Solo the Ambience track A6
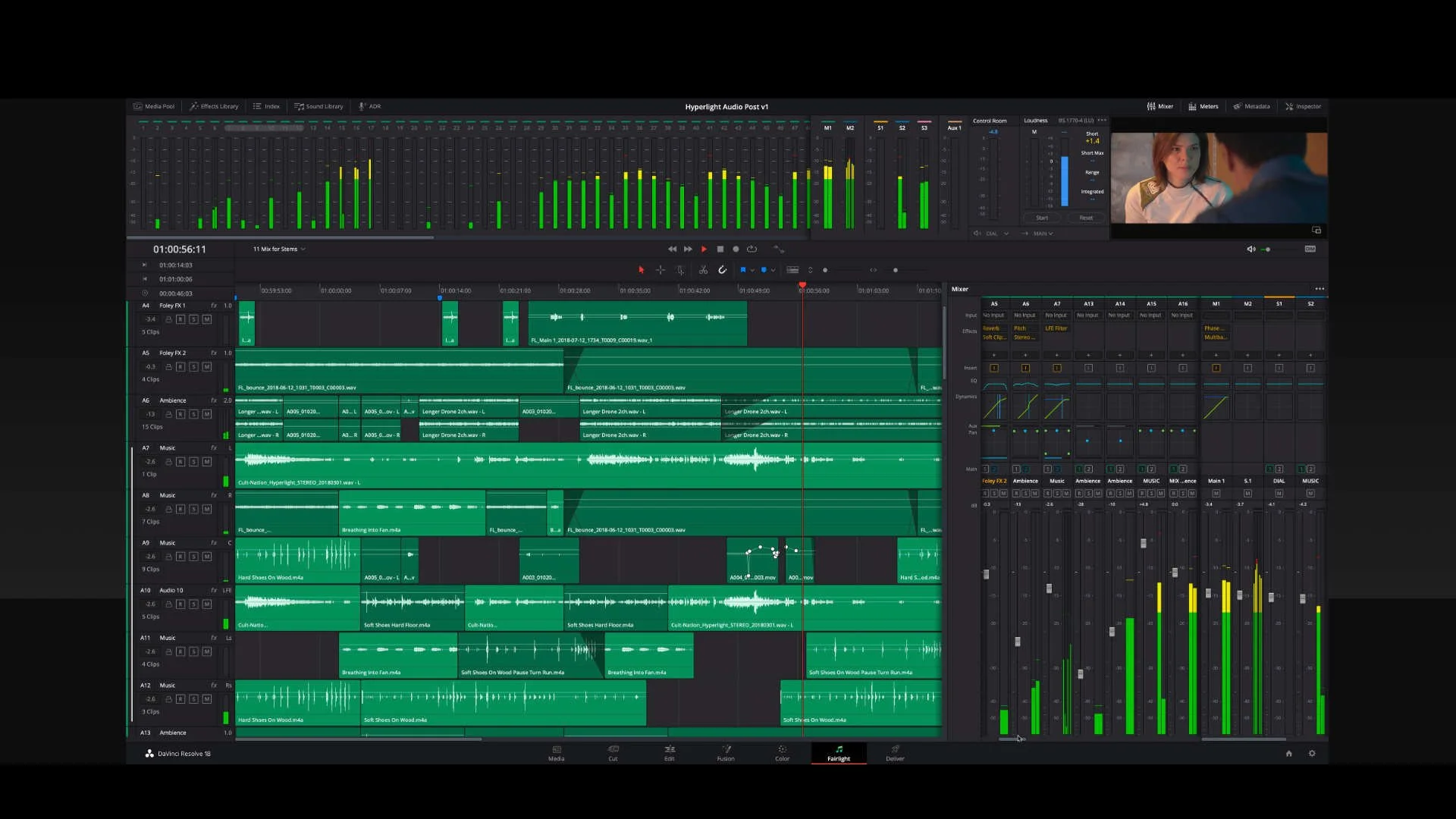1456x819 pixels. pos(193,414)
